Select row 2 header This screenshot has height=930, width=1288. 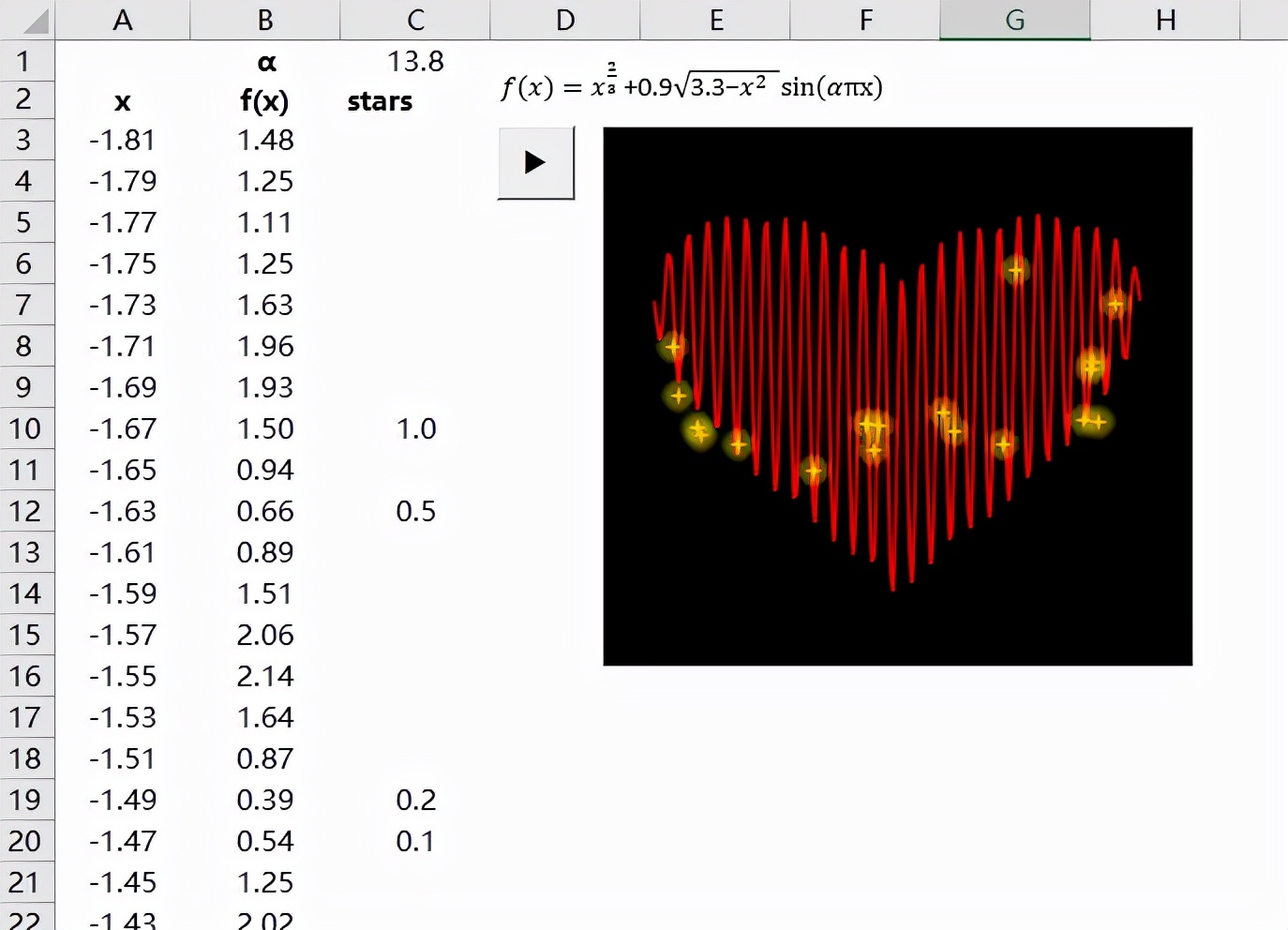[x=27, y=100]
